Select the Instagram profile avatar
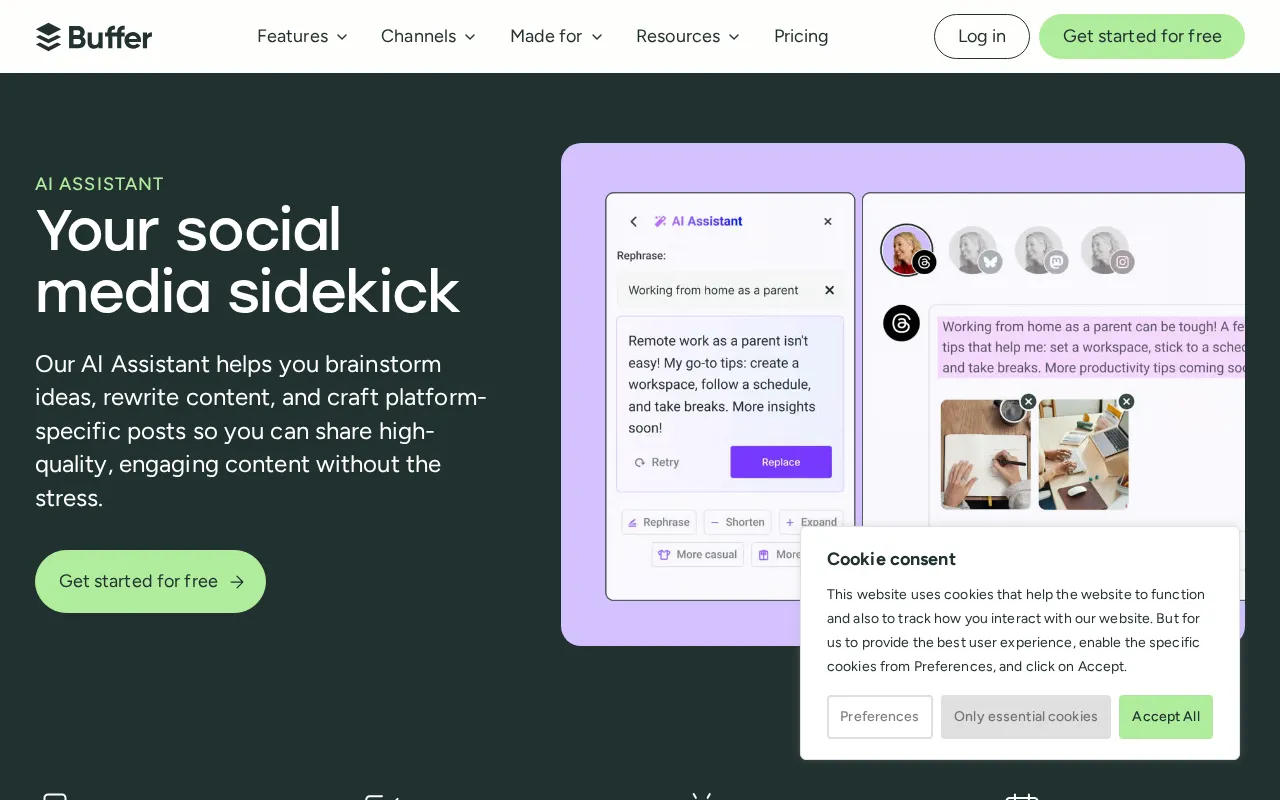The height and width of the screenshot is (800, 1280). point(1106,250)
